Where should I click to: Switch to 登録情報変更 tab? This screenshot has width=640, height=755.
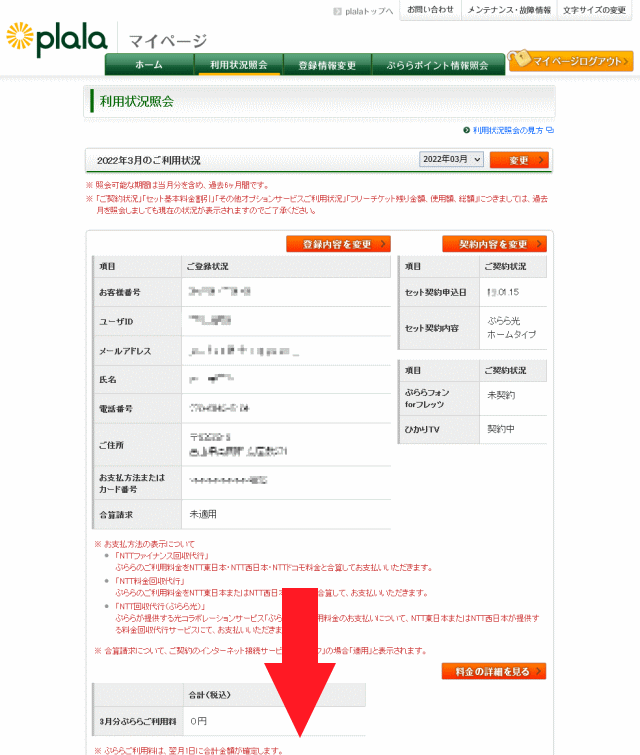327,65
